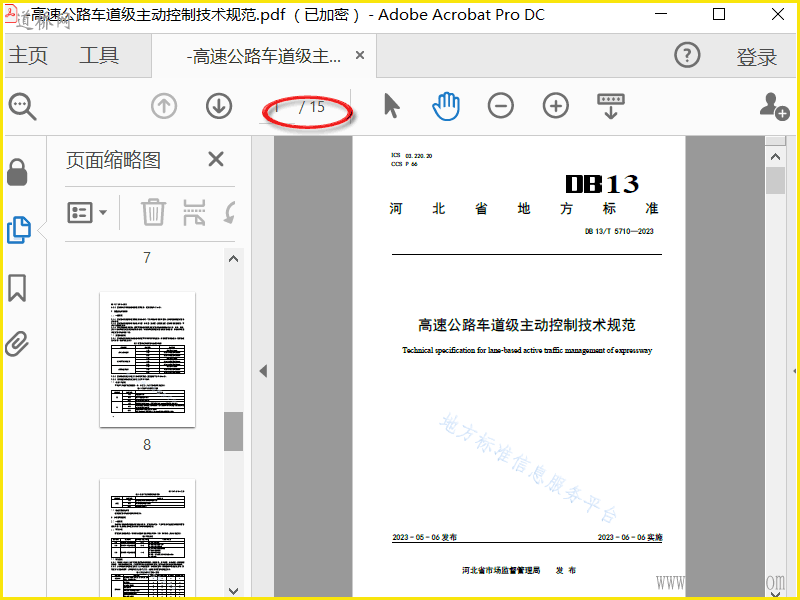800x600 pixels.
Task: Select the 高速公路车道级主 document tab
Action: click(264, 56)
